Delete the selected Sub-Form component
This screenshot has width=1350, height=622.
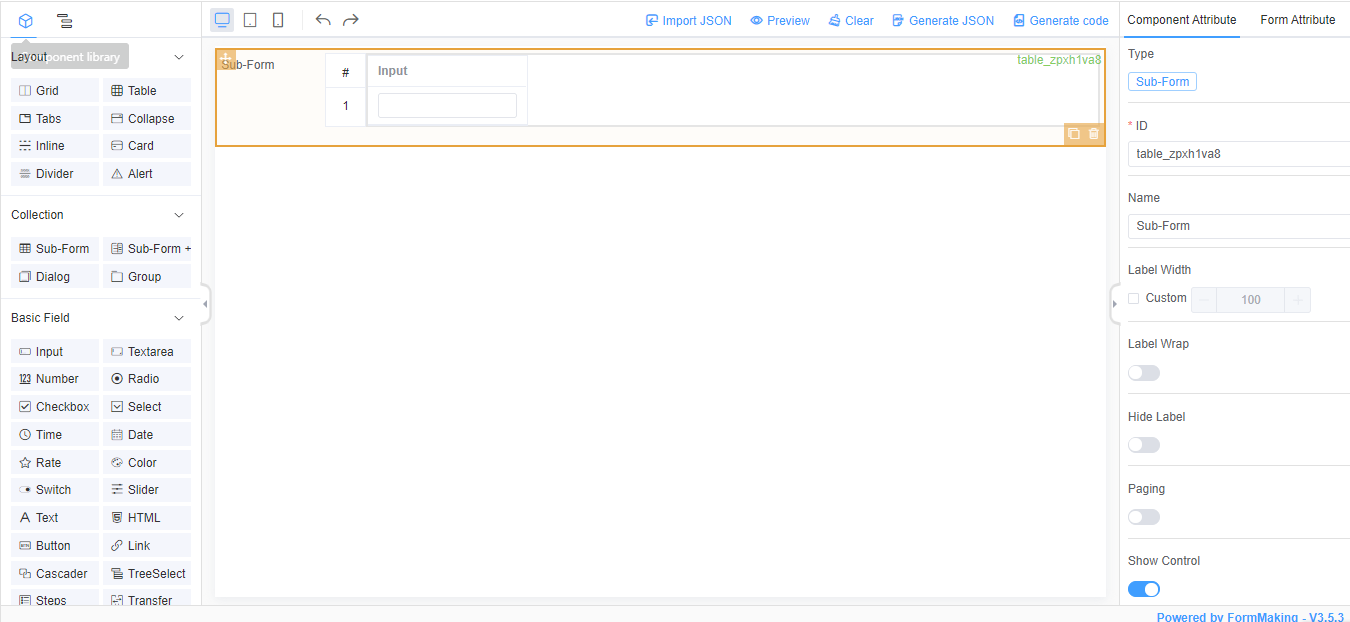click(x=1094, y=134)
